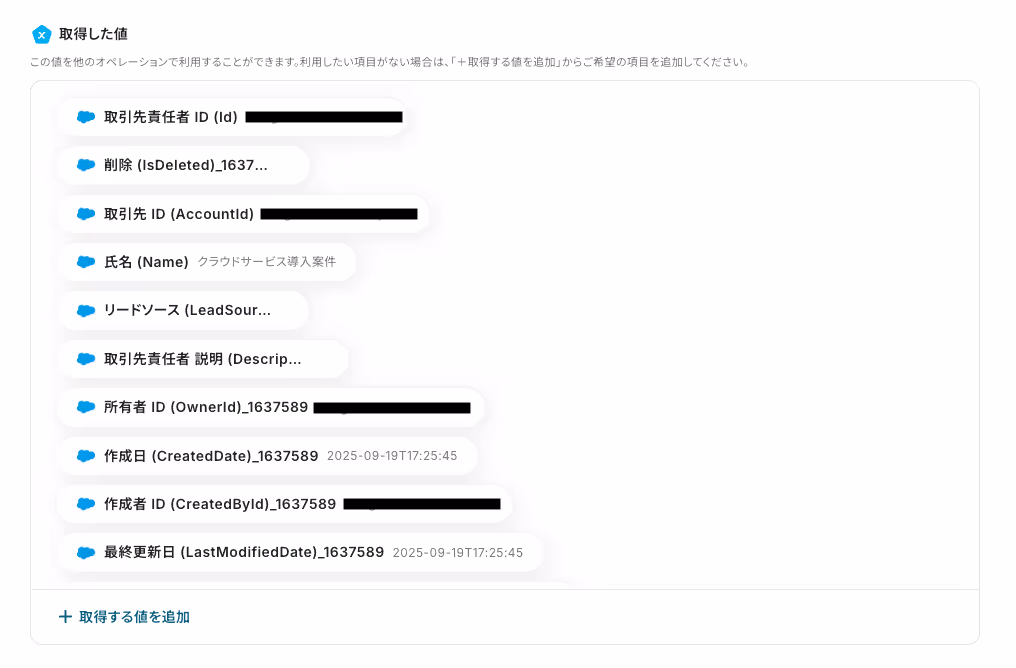Select the 取引先責任者 ID (Id) value chip
The image size is (1016, 668).
233,117
